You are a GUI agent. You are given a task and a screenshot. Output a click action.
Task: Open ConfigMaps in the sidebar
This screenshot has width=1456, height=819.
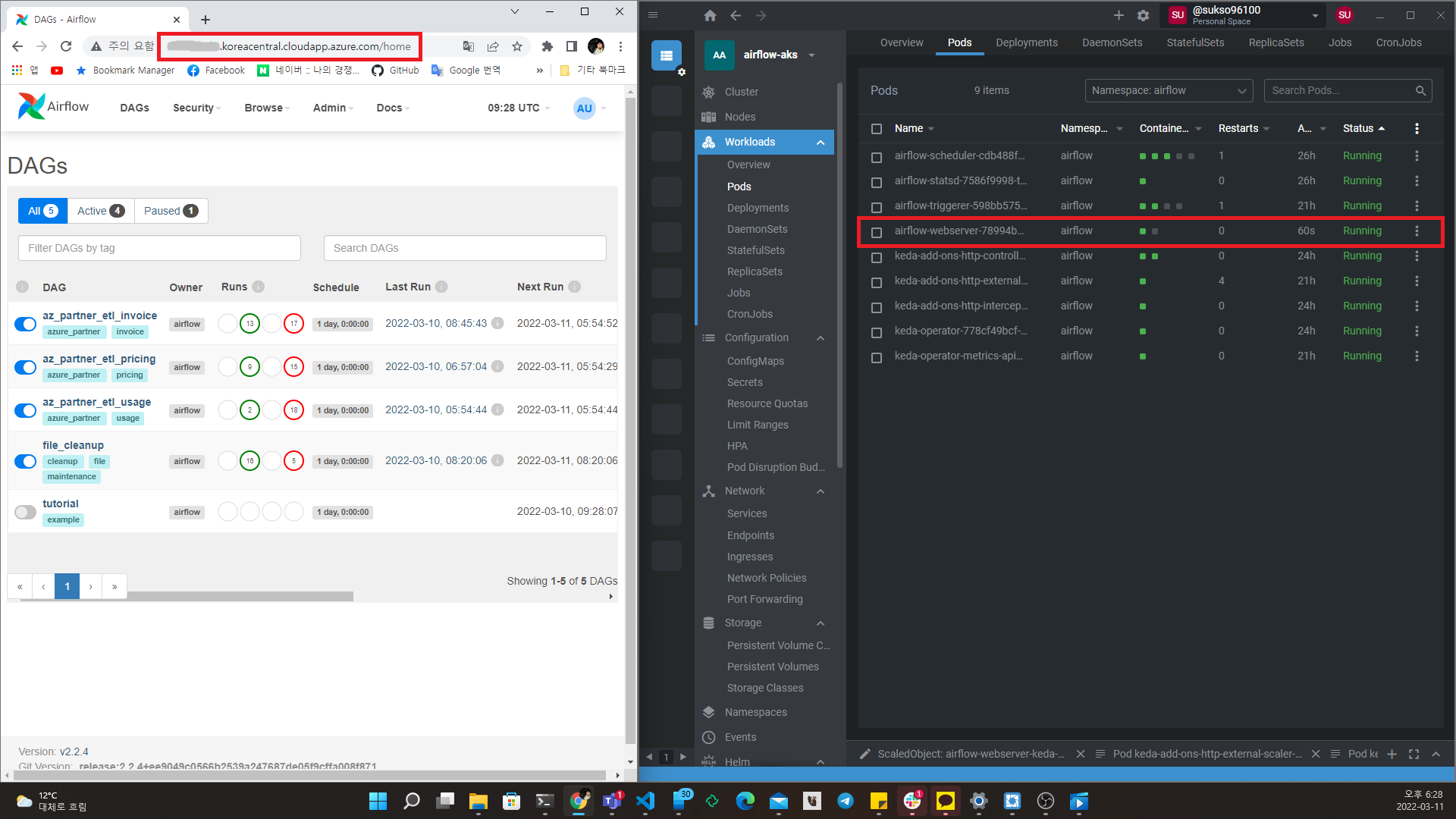(755, 361)
